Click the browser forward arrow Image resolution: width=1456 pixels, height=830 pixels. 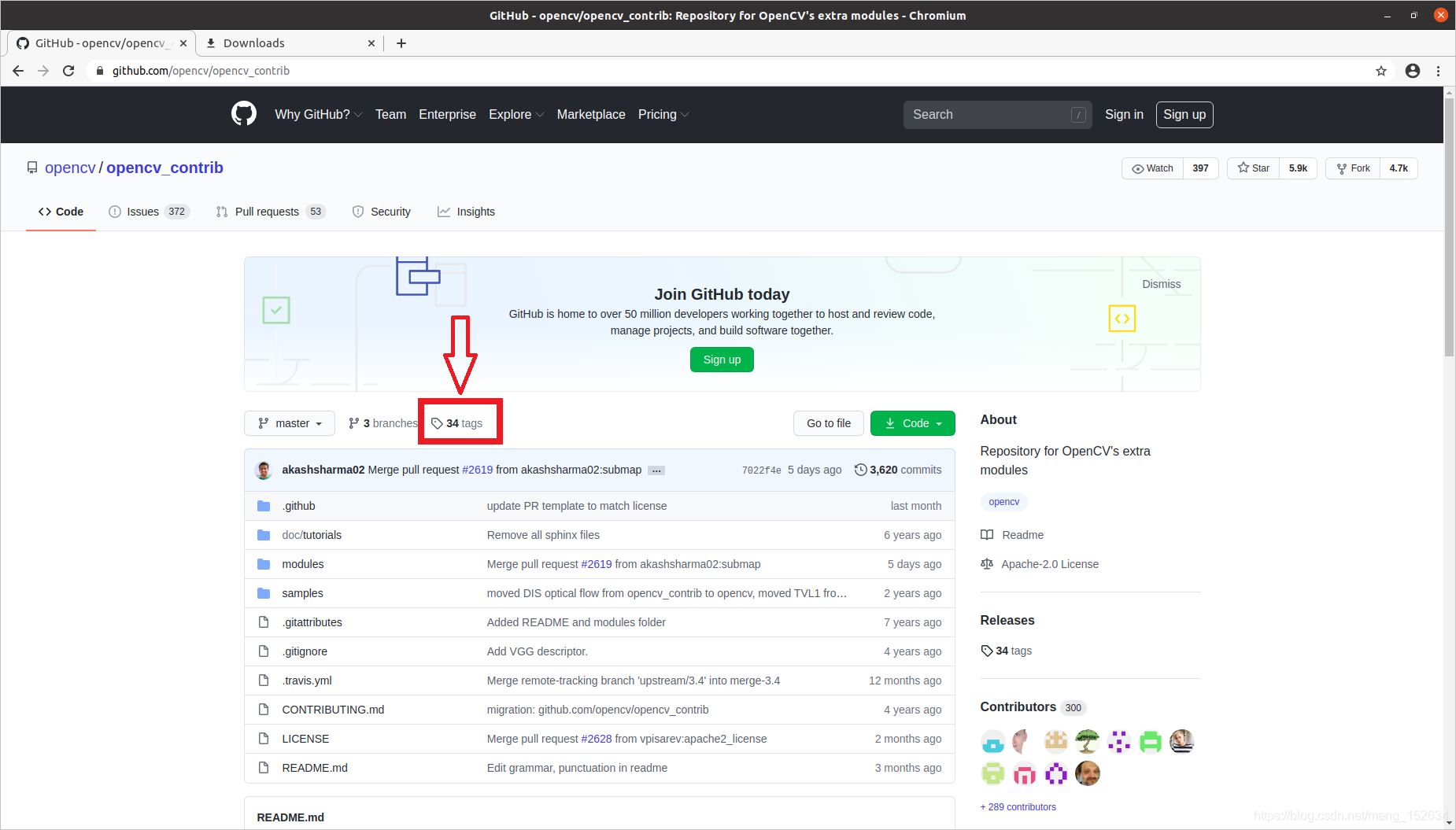(43, 71)
